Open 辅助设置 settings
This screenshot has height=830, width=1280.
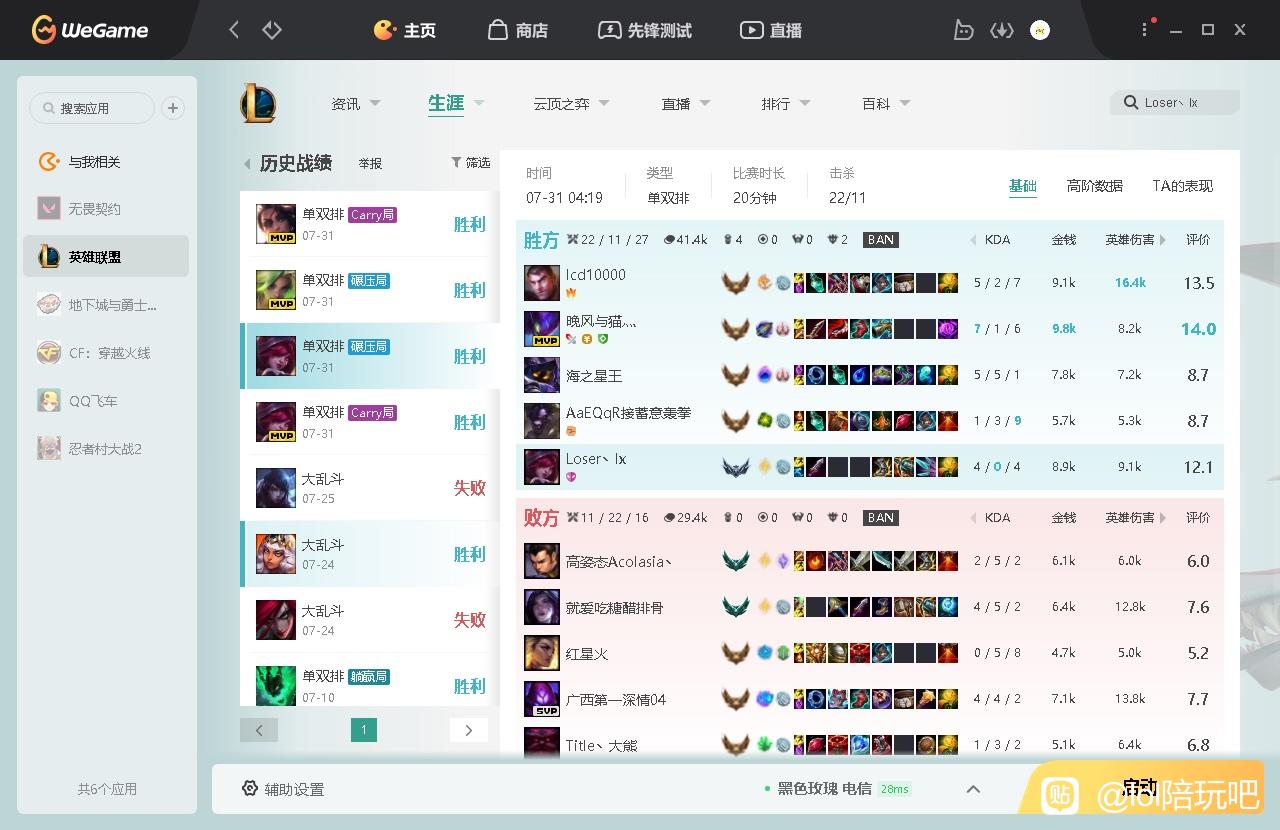[x=284, y=789]
